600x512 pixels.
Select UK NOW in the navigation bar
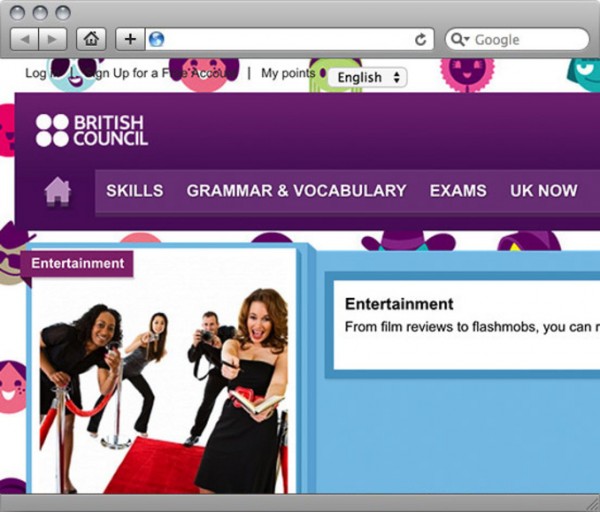pyautogui.click(x=543, y=190)
